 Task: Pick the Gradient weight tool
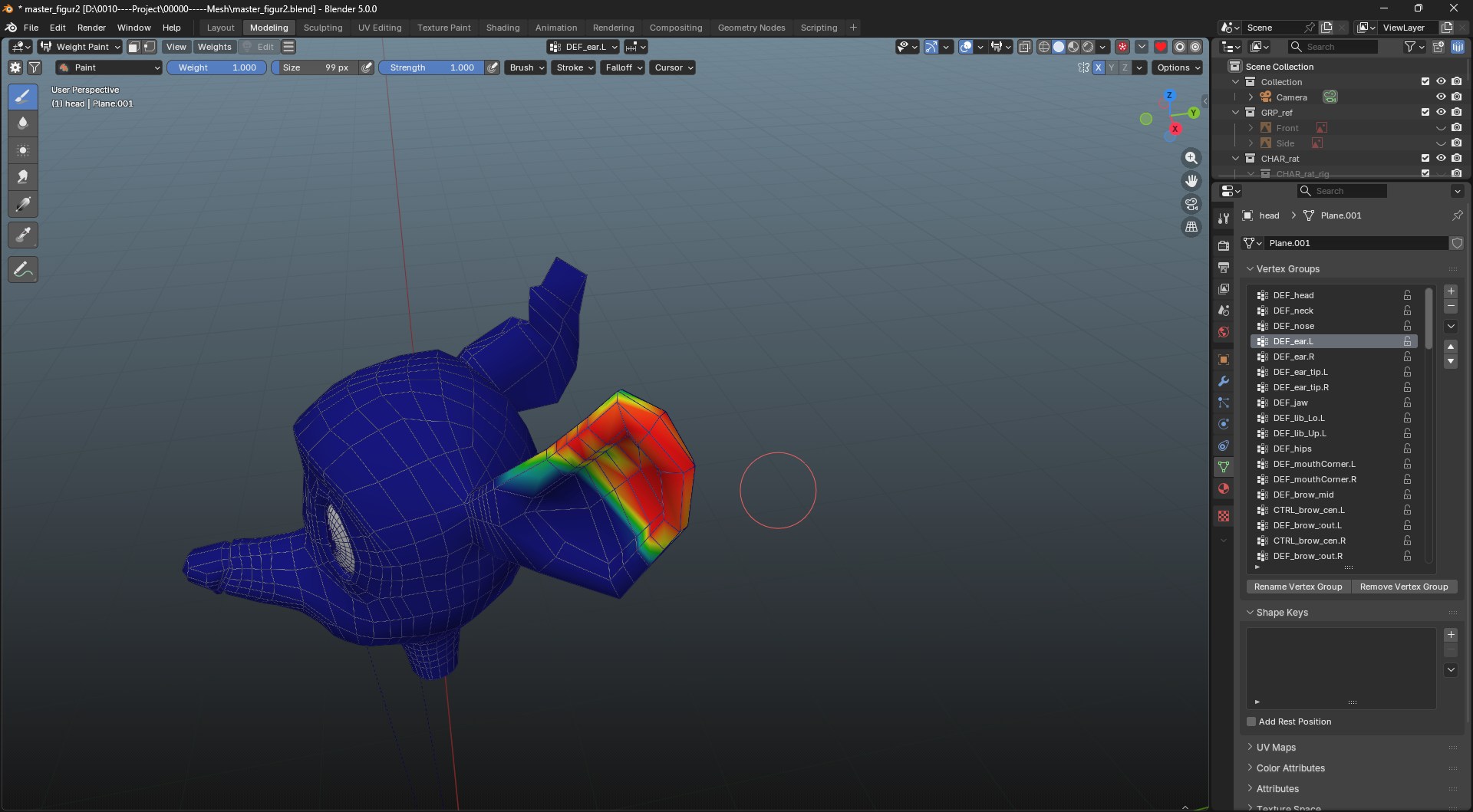23,205
